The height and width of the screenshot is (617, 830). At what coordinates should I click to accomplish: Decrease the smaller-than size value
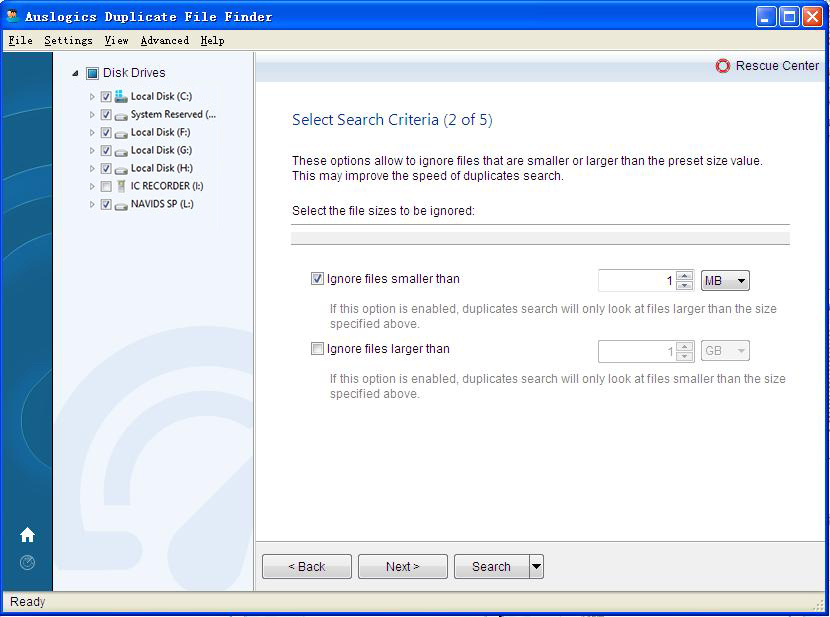(685, 285)
